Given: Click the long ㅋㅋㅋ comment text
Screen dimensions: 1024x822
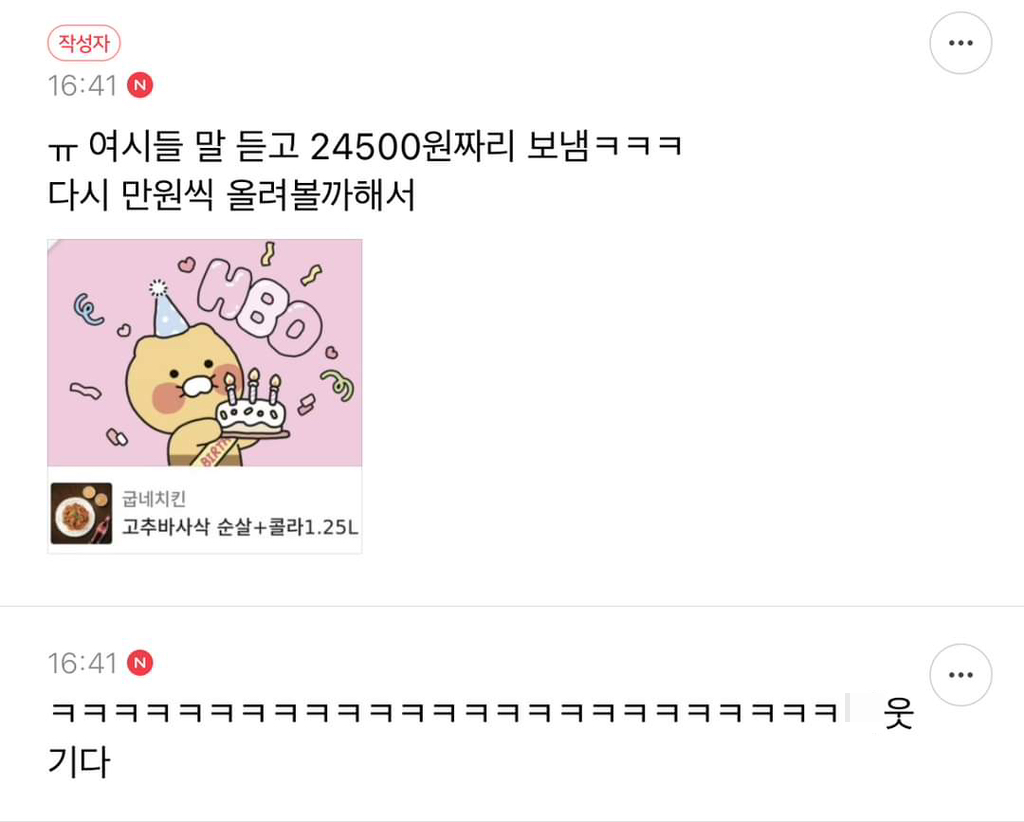Looking at the screenshot, I should [444, 712].
